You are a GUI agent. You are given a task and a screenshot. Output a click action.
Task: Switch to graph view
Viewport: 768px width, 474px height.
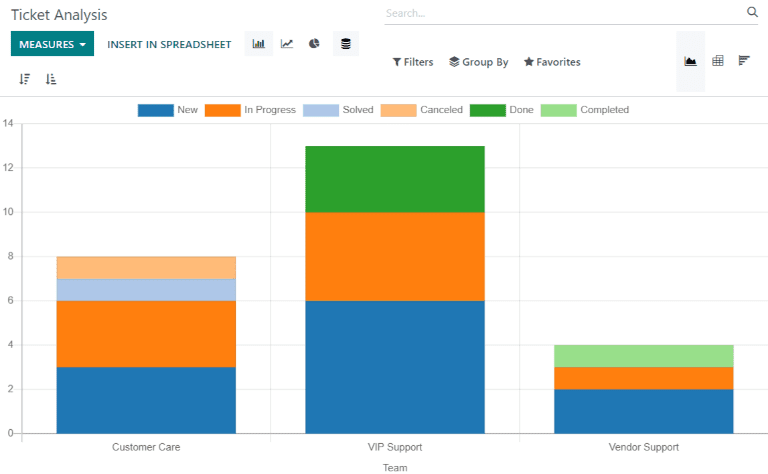tap(690, 61)
